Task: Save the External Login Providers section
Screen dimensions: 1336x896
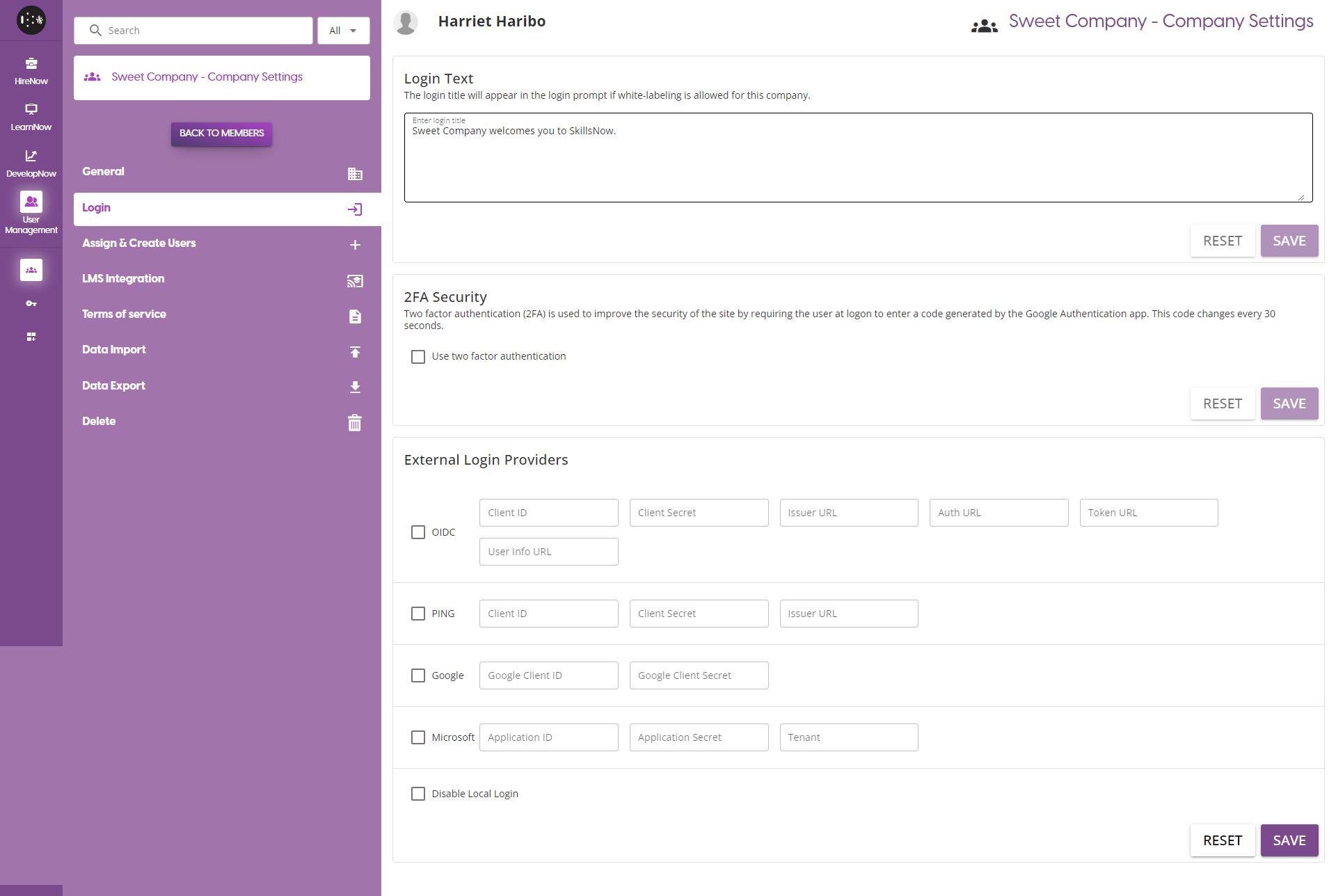Action: click(x=1289, y=840)
